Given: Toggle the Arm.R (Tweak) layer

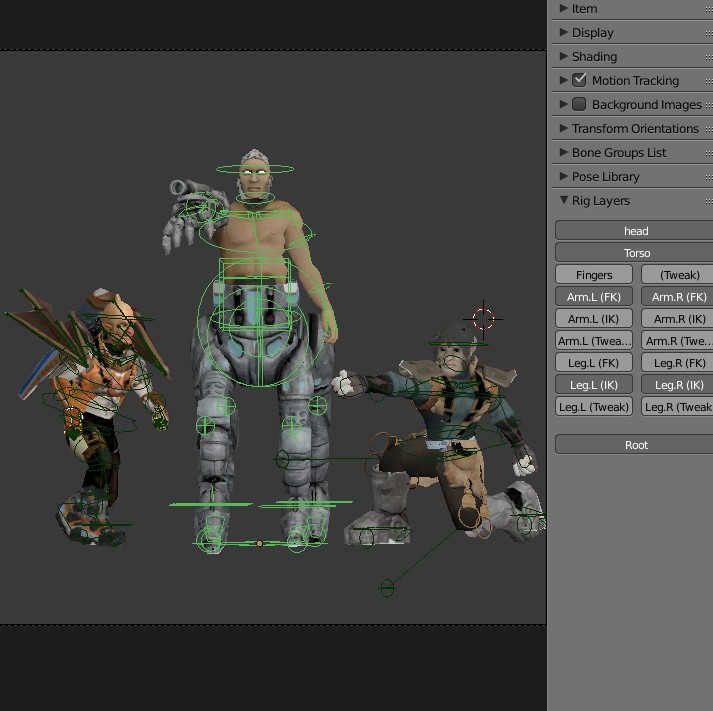Looking at the screenshot, I should coord(677,340).
